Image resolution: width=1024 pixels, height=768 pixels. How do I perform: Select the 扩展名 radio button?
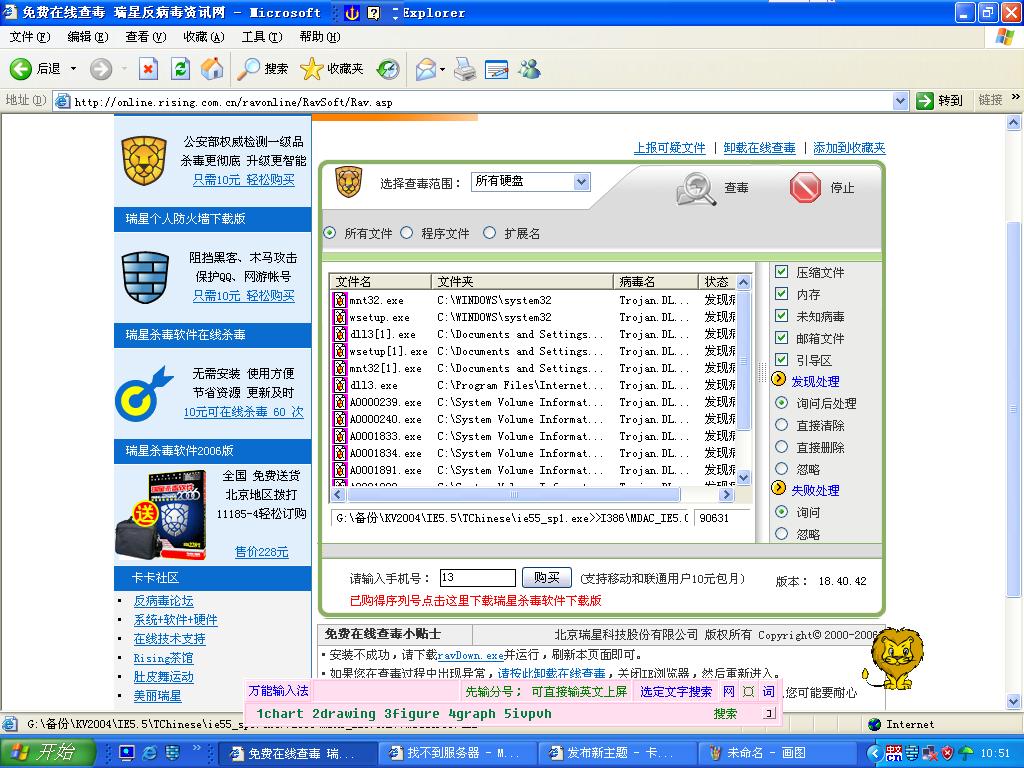click(490, 232)
